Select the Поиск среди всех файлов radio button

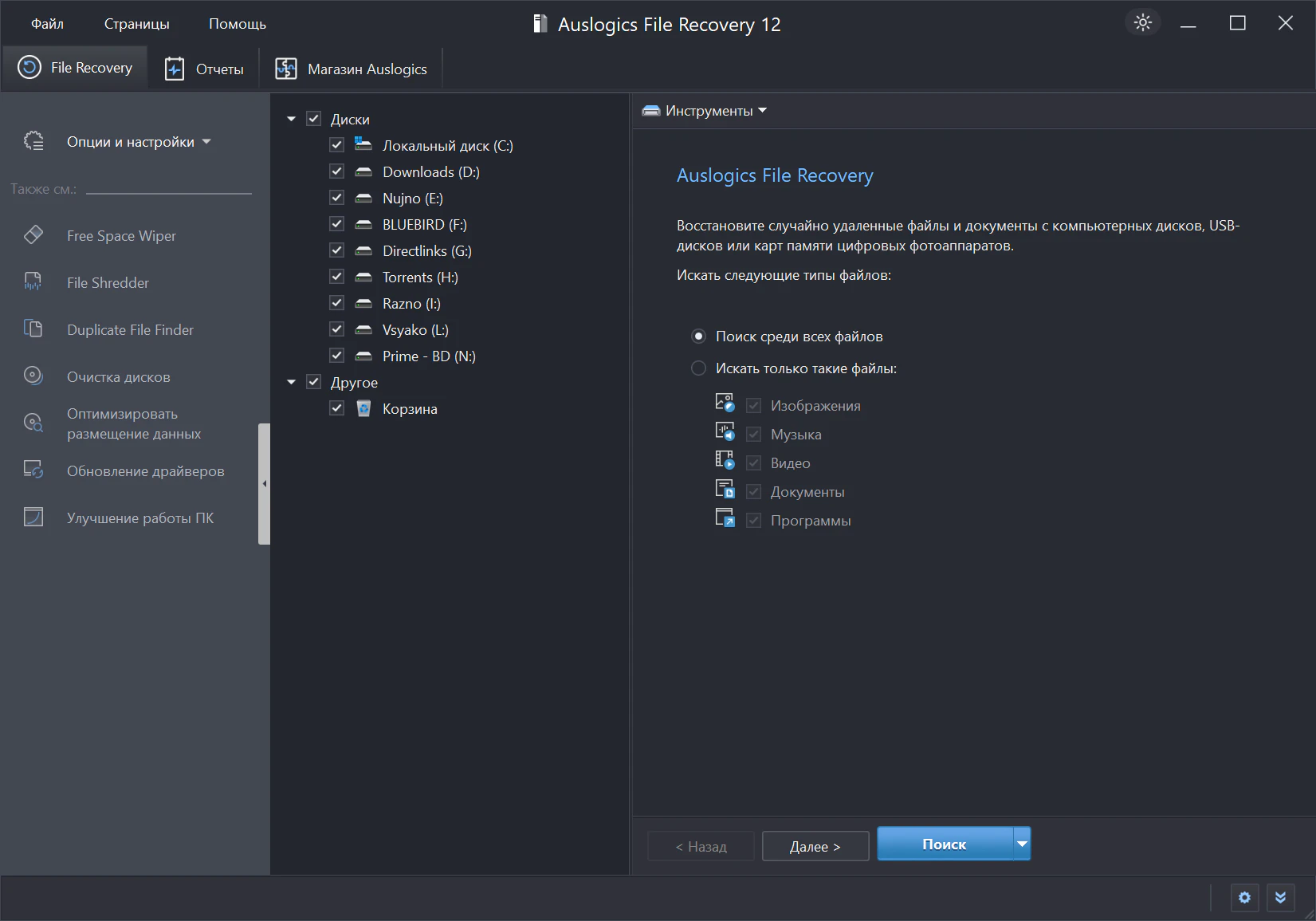pyautogui.click(x=698, y=337)
